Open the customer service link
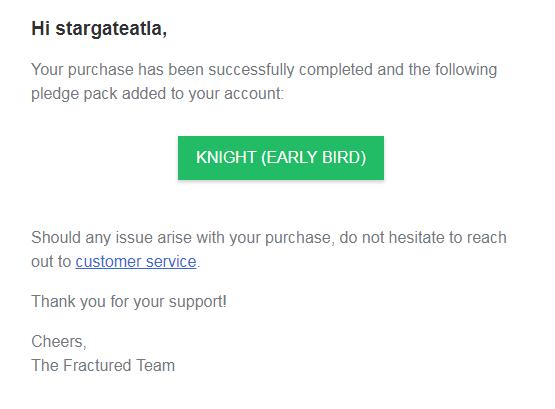555x409 pixels. (136, 262)
